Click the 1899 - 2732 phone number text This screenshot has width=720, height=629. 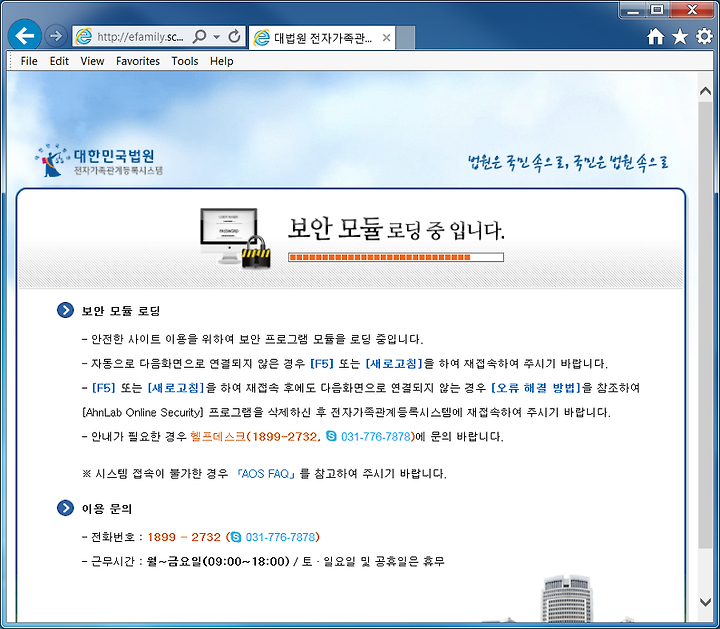tap(184, 537)
